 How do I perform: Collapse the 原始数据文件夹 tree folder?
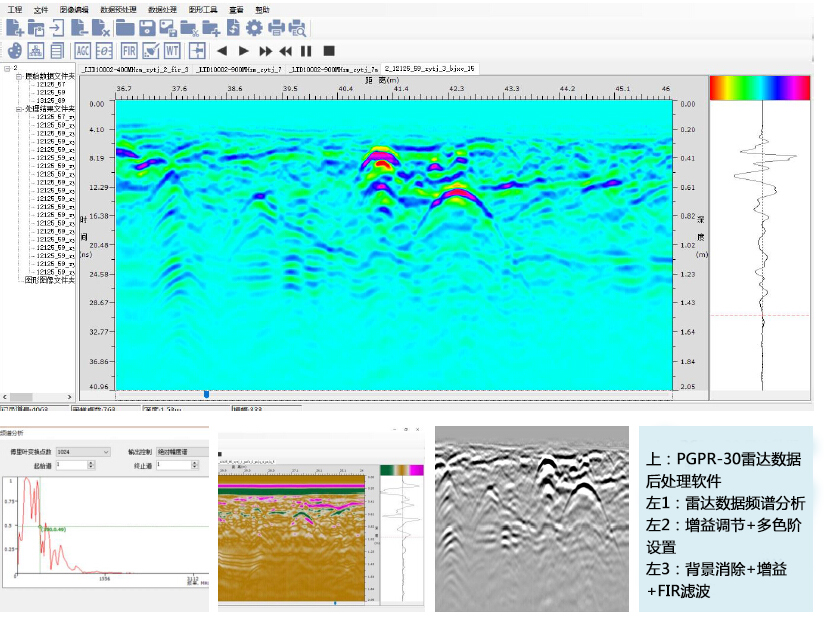click(18, 77)
